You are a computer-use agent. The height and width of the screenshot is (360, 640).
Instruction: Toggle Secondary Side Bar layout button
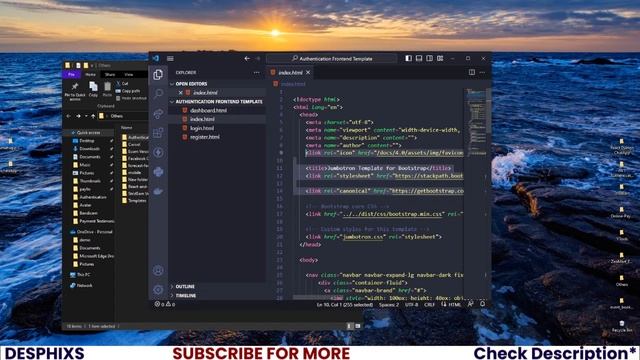click(429, 59)
